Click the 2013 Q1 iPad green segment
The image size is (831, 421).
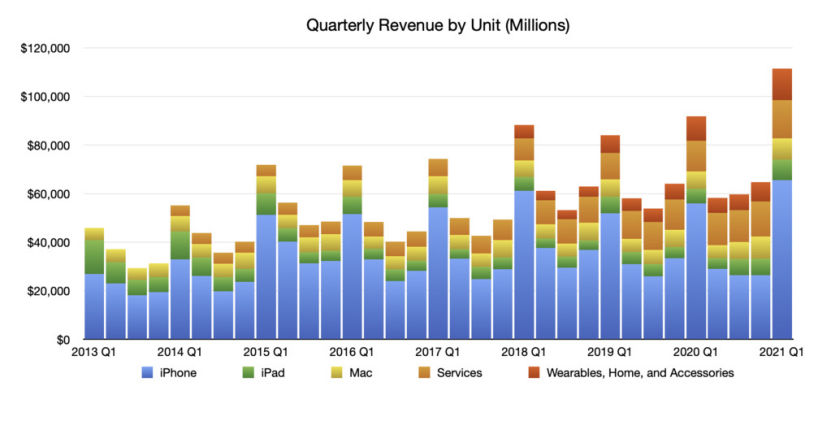94,257
